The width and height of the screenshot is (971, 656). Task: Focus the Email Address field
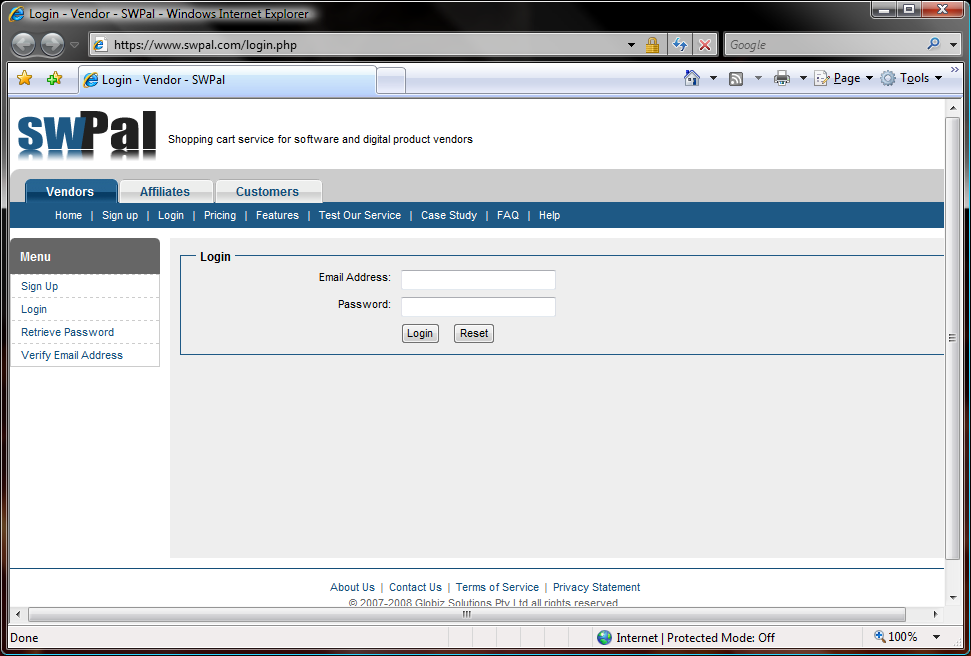point(478,279)
